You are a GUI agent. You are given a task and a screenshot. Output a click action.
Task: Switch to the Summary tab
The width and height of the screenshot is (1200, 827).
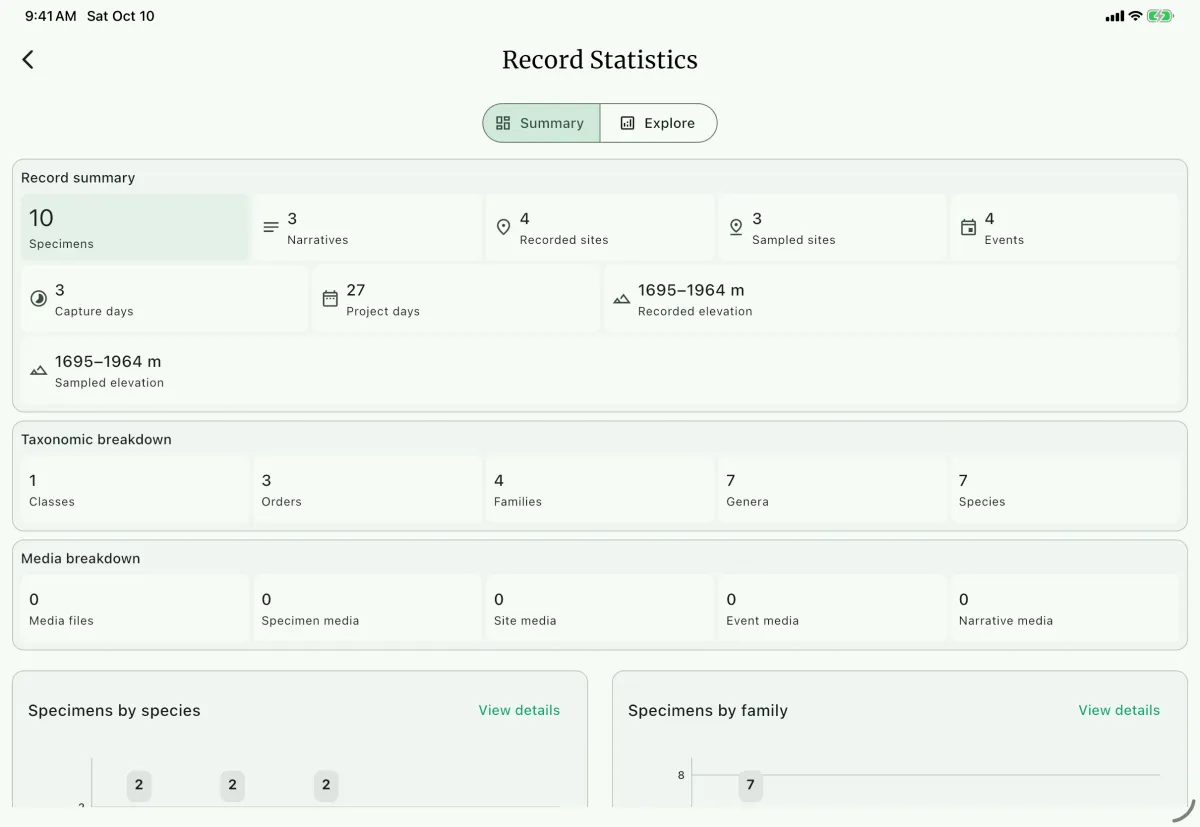coord(542,123)
